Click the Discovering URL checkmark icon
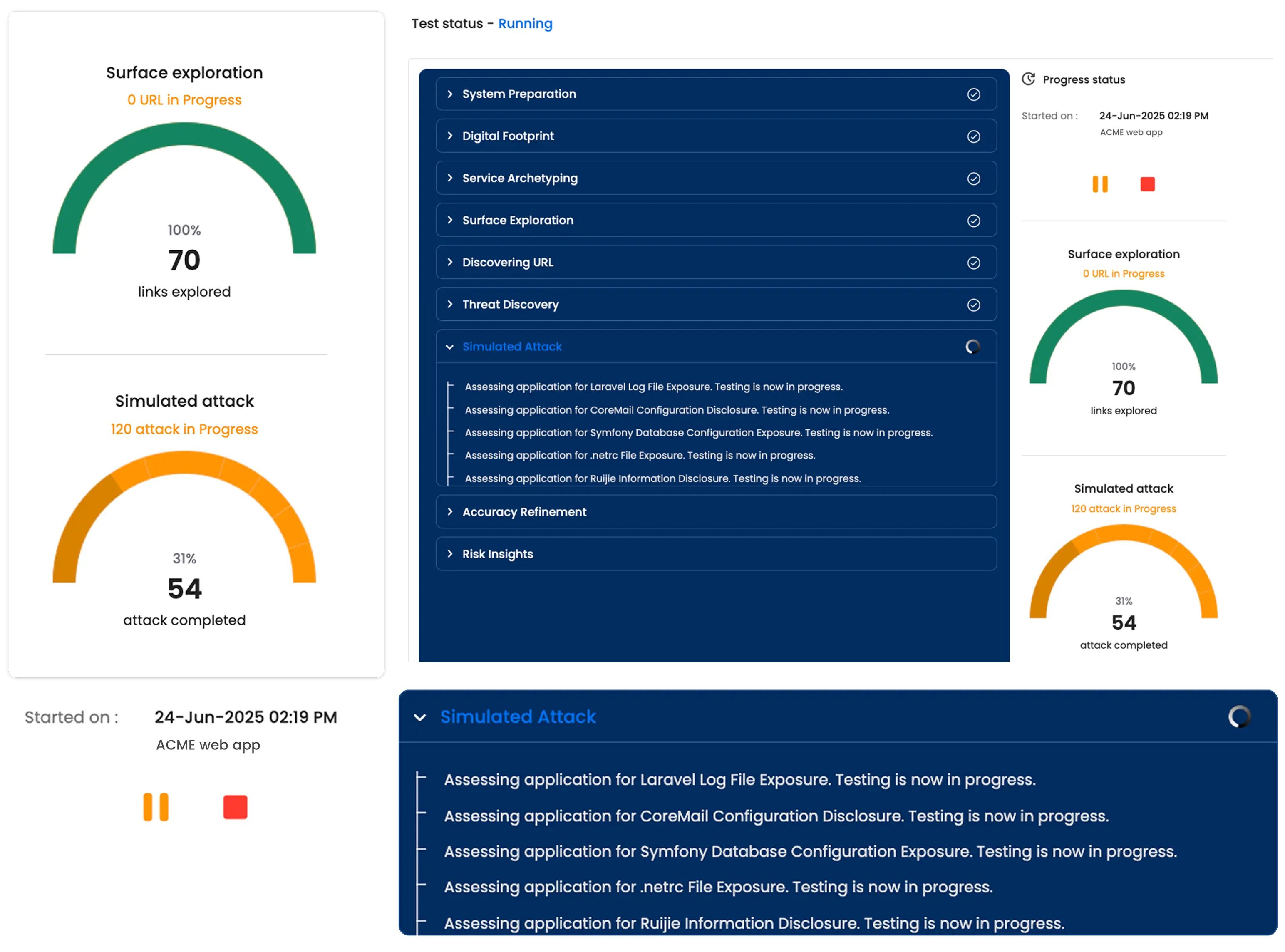The height and width of the screenshot is (952, 1285). coord(974,262)
